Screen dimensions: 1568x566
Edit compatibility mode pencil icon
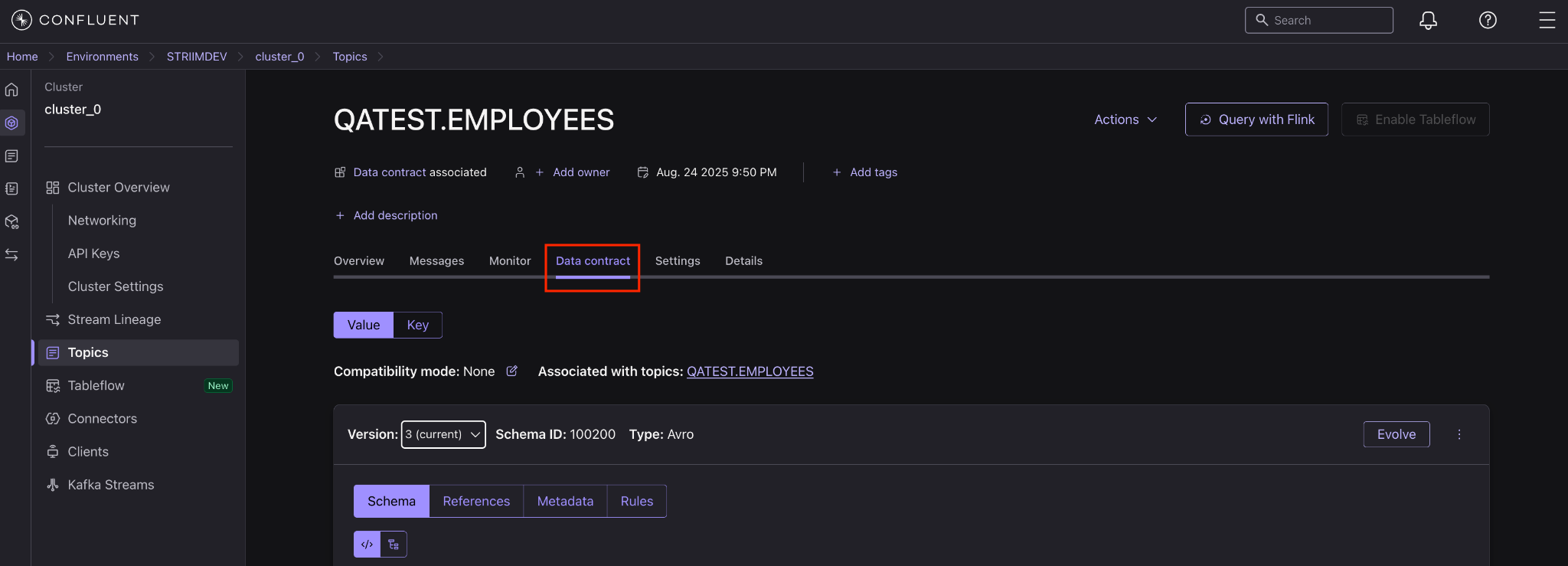pos(512,371)
